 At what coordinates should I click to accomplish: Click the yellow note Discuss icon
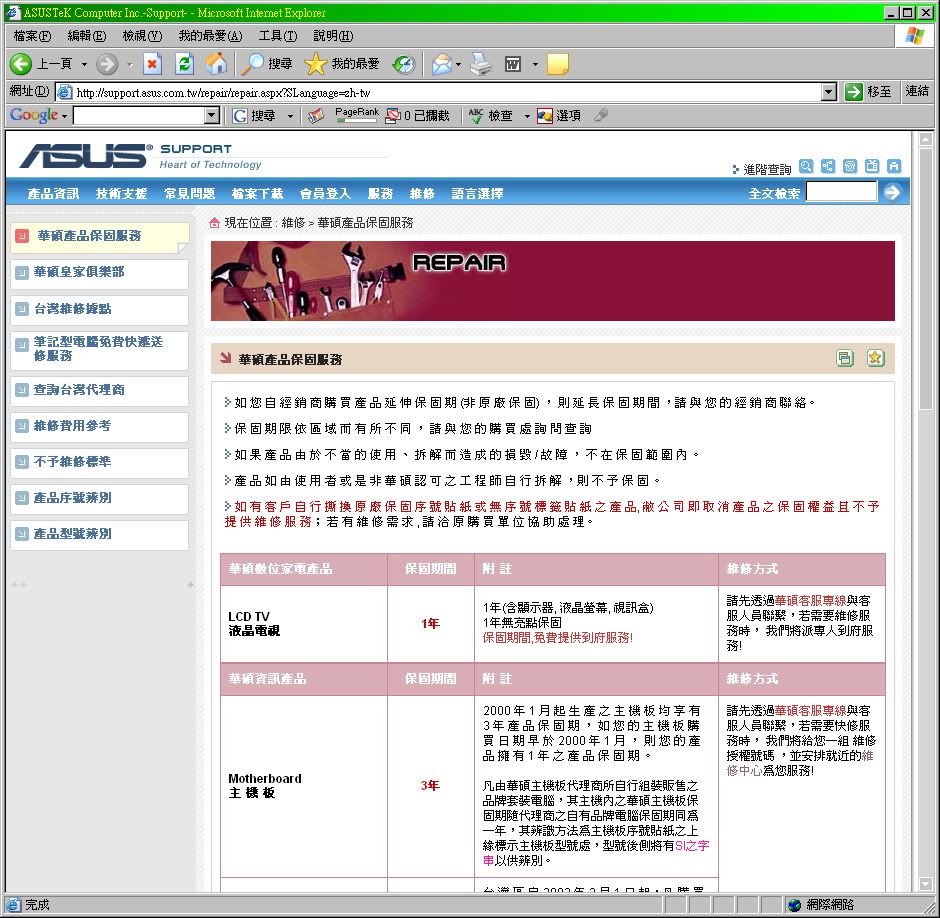[558, 64]
